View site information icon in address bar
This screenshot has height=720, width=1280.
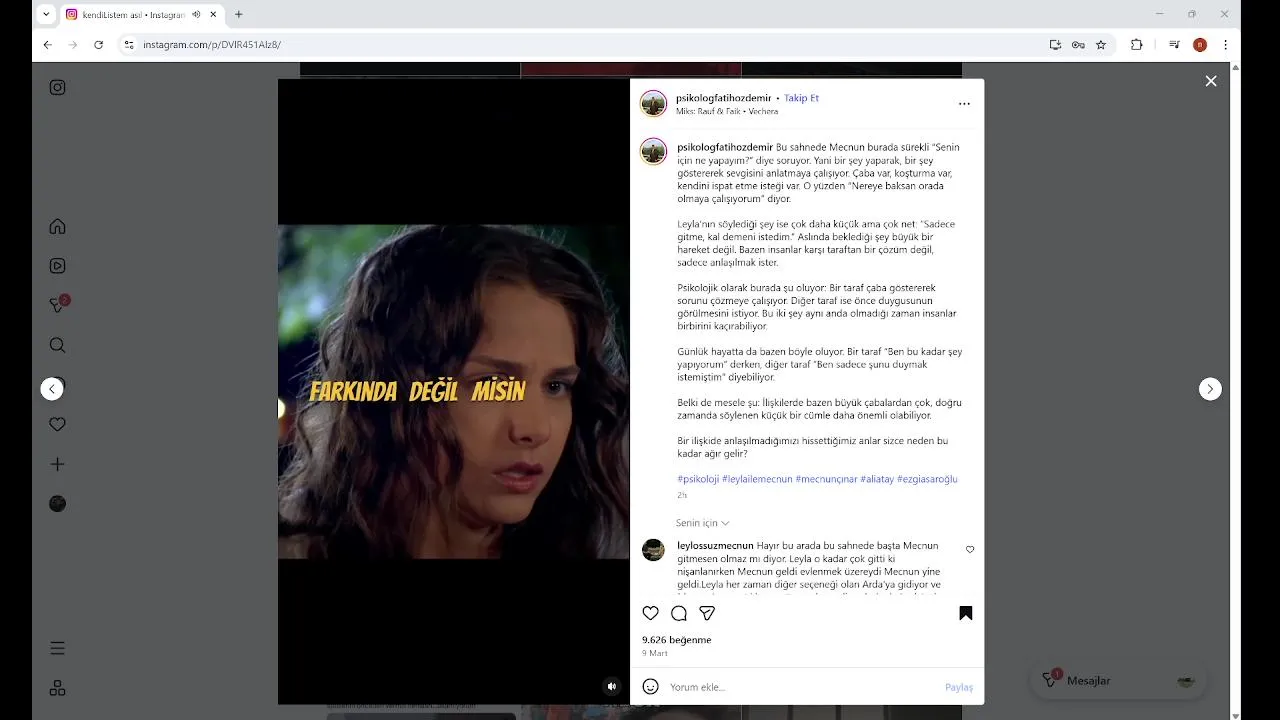coord(128,45)
